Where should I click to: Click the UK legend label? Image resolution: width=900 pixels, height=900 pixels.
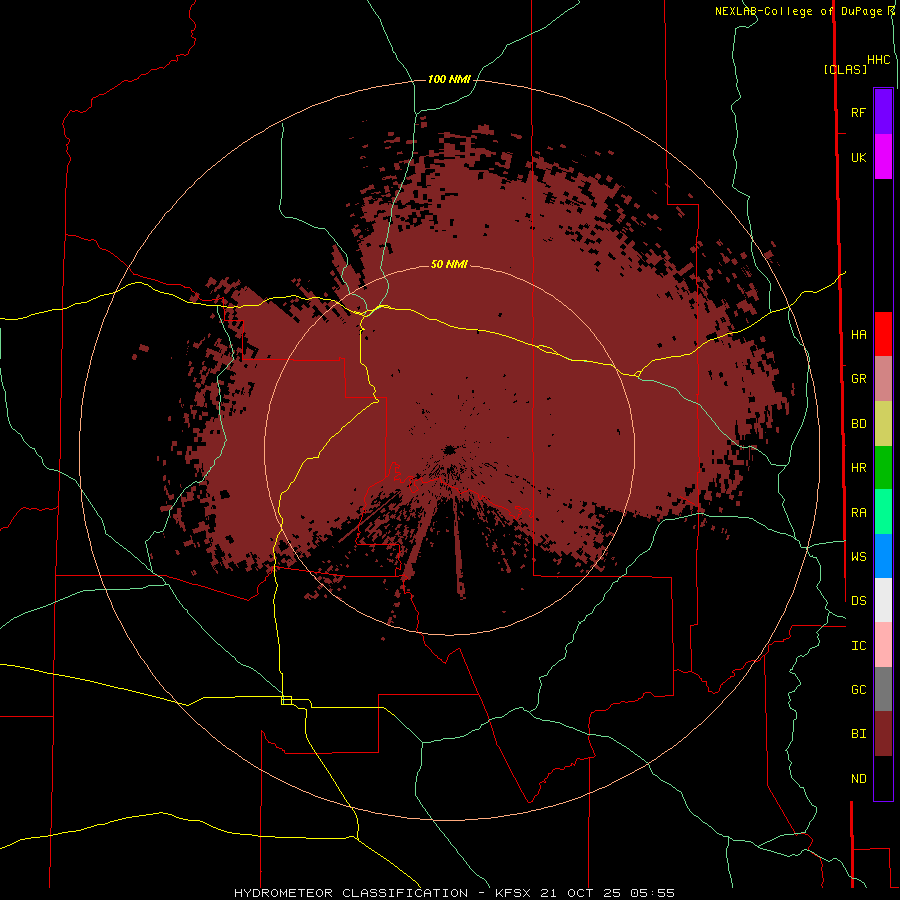click(x=858, y=157)
